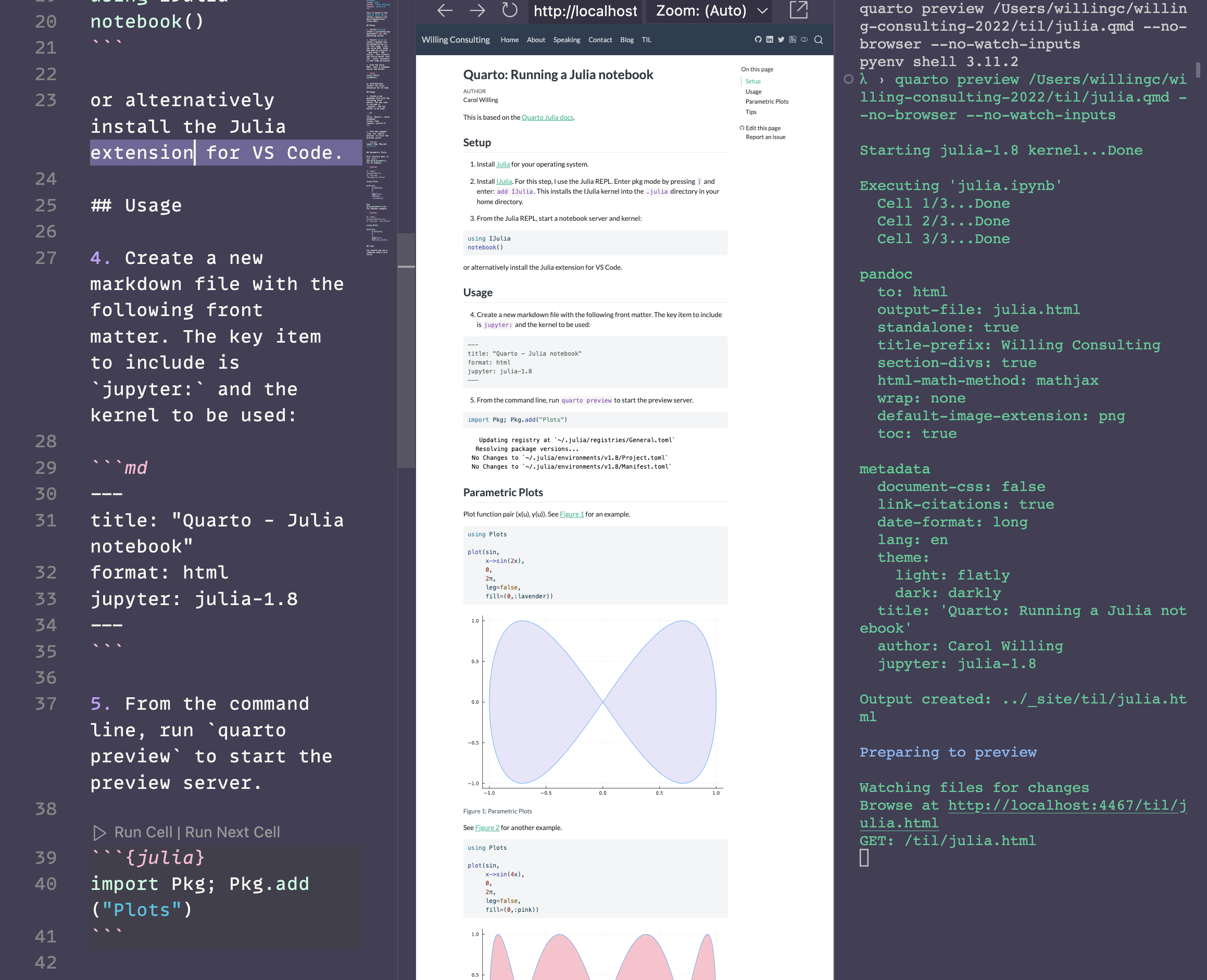
Task: Click the editor vertical scrollbar thumb
Action: tap(406, 350)
